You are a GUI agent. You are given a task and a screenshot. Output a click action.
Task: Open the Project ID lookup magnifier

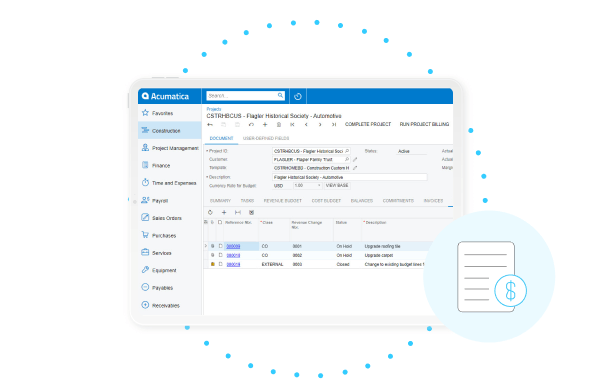click(x=347, y=151)
